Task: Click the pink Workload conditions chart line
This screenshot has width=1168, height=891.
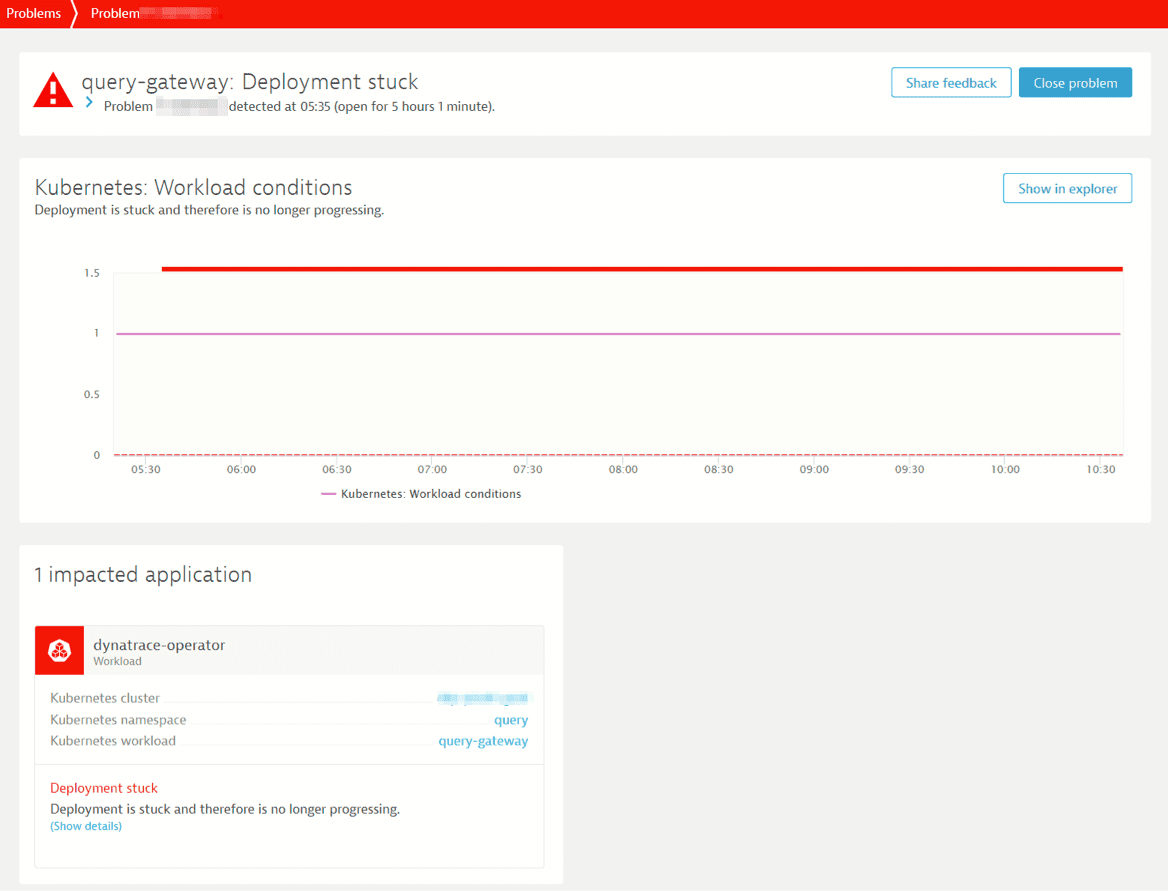Action: point(618,334)
